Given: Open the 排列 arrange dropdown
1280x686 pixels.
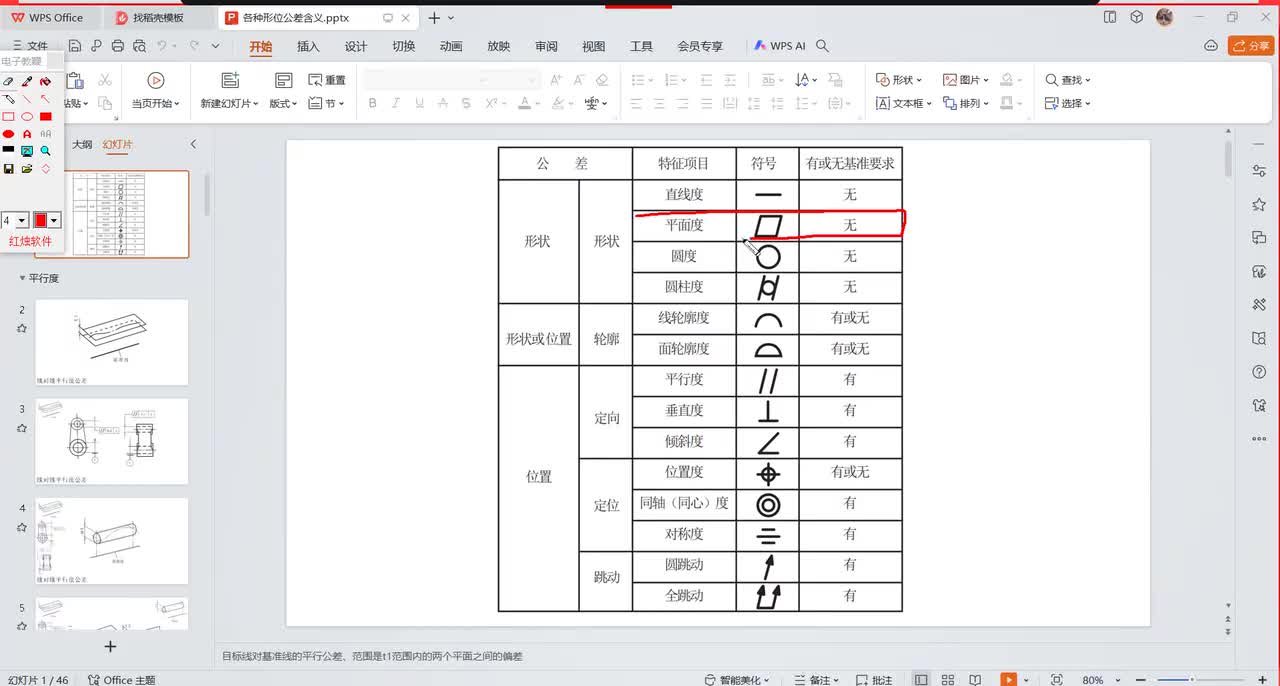Looking at the screenshot, I should 966,103.
